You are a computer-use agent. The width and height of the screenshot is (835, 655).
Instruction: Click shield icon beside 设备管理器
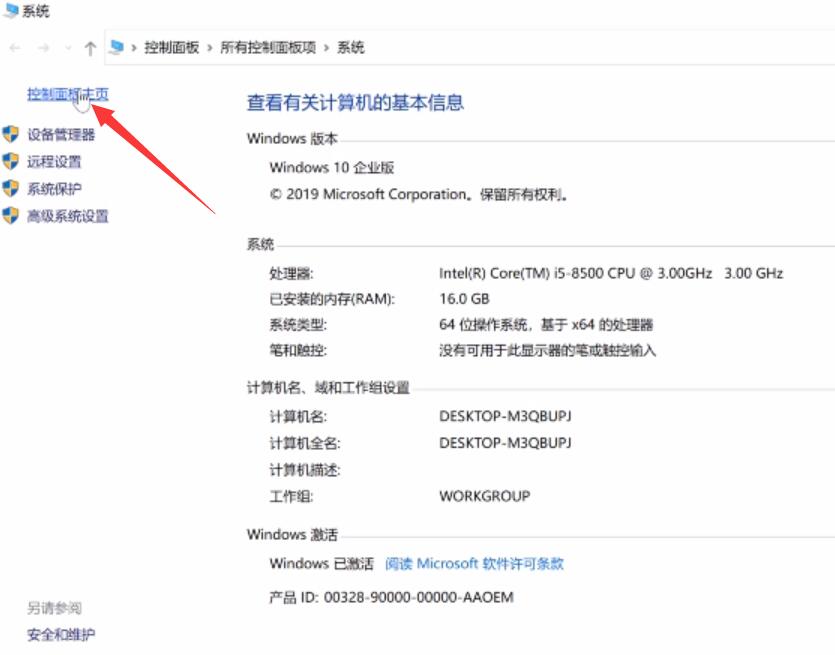point(11,134)
